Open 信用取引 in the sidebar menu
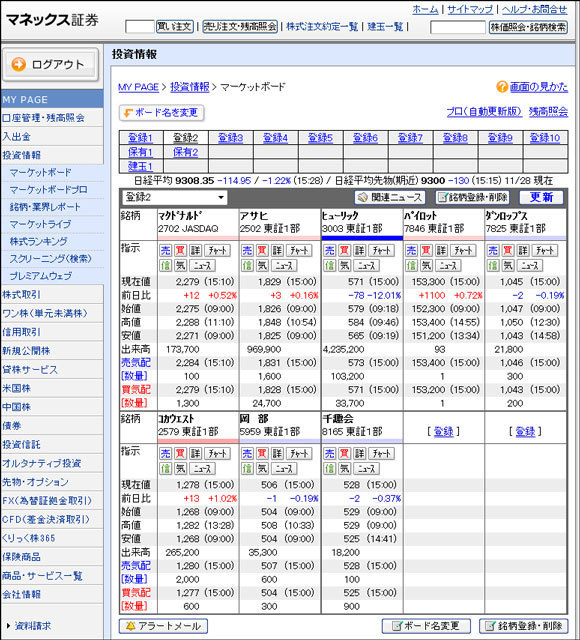The image size is (580, 640). click(x=21, y=332)
